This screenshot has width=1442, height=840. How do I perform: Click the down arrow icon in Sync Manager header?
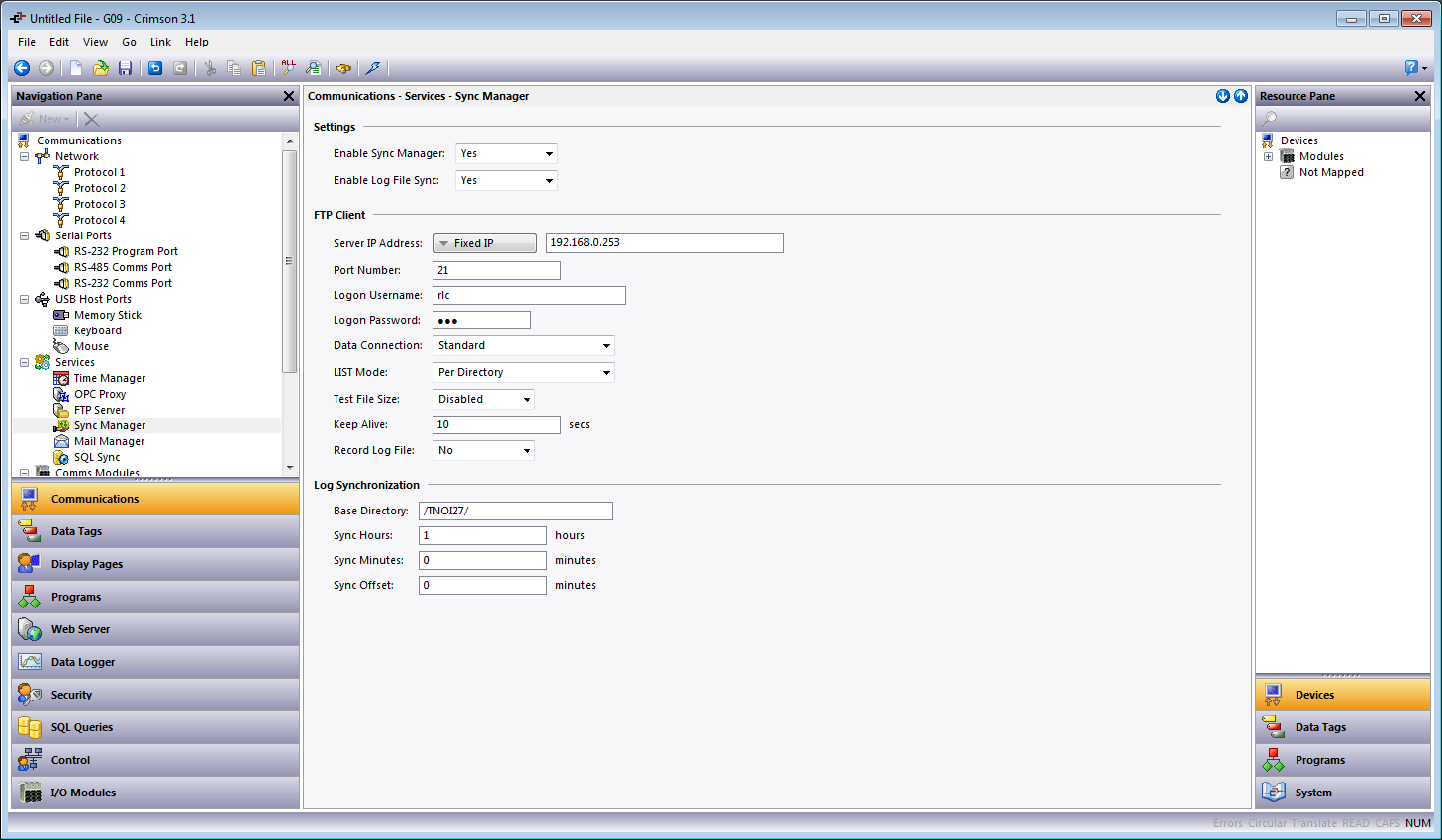[1223, 96]
